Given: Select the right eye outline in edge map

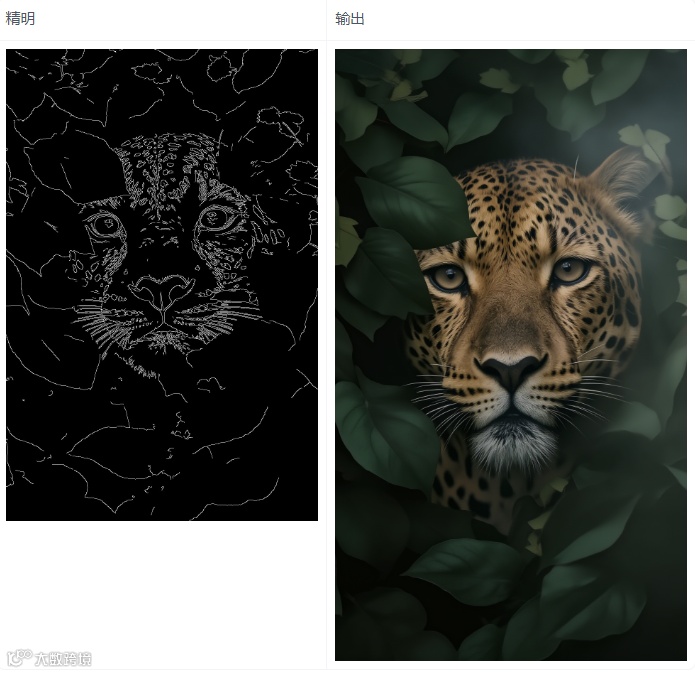Looking at the screenshot, I should (217, 217).
